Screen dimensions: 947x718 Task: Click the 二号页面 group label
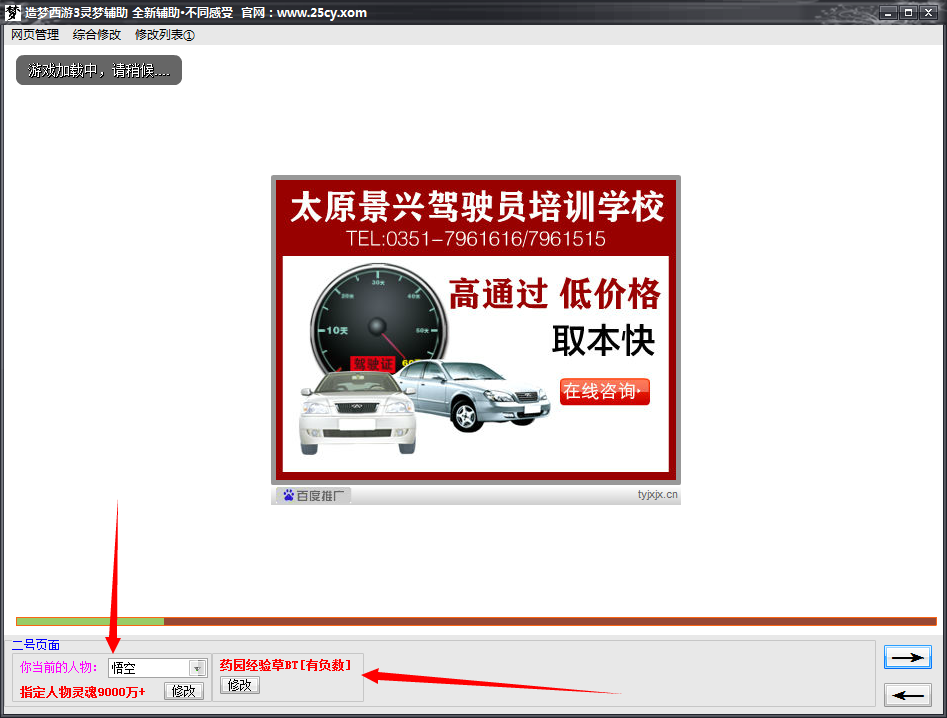[x=36, y=645]
